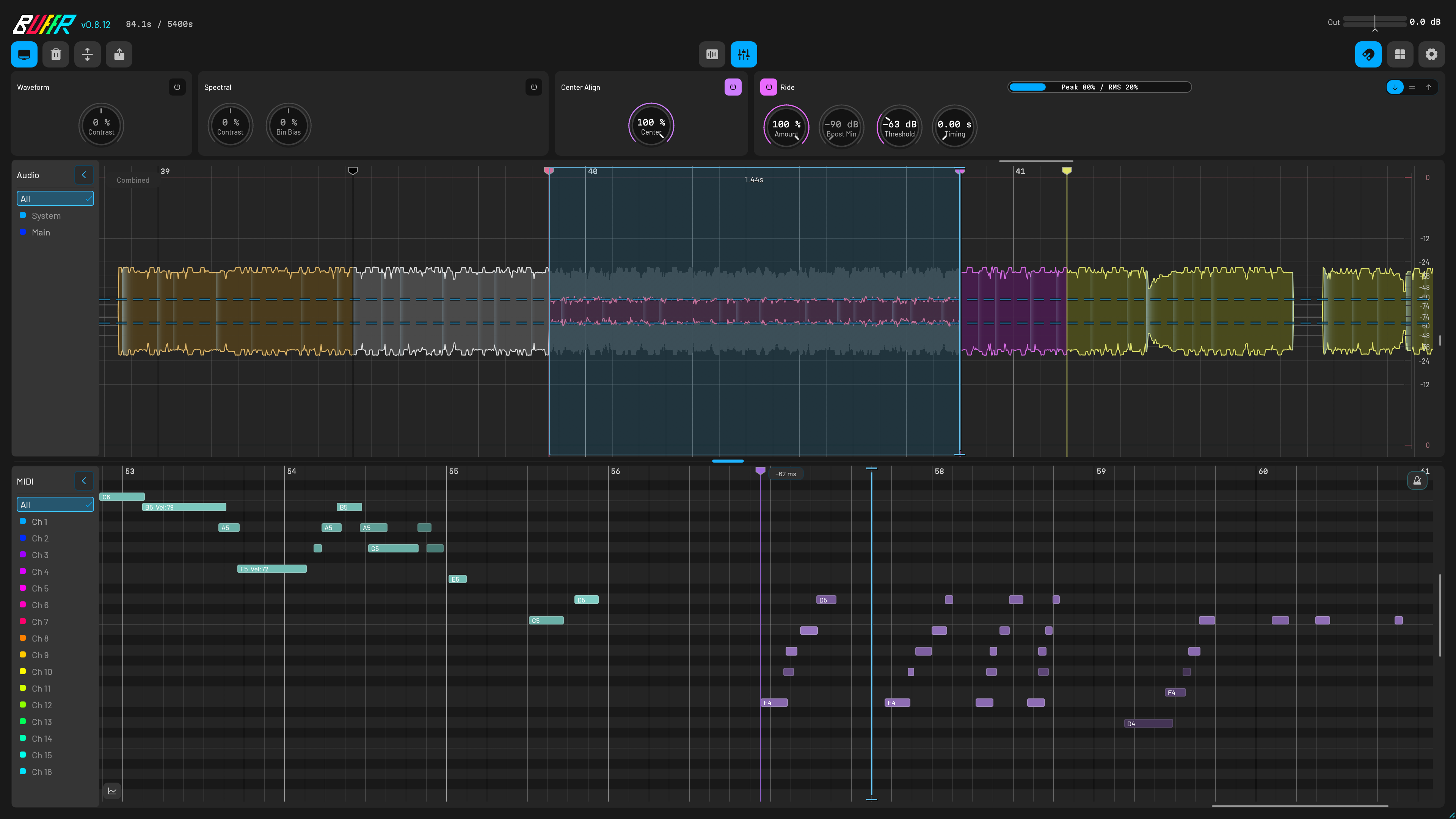Disable the Ride power button
This screenshot has height=819, width=1456.
(x=768, y=87)
